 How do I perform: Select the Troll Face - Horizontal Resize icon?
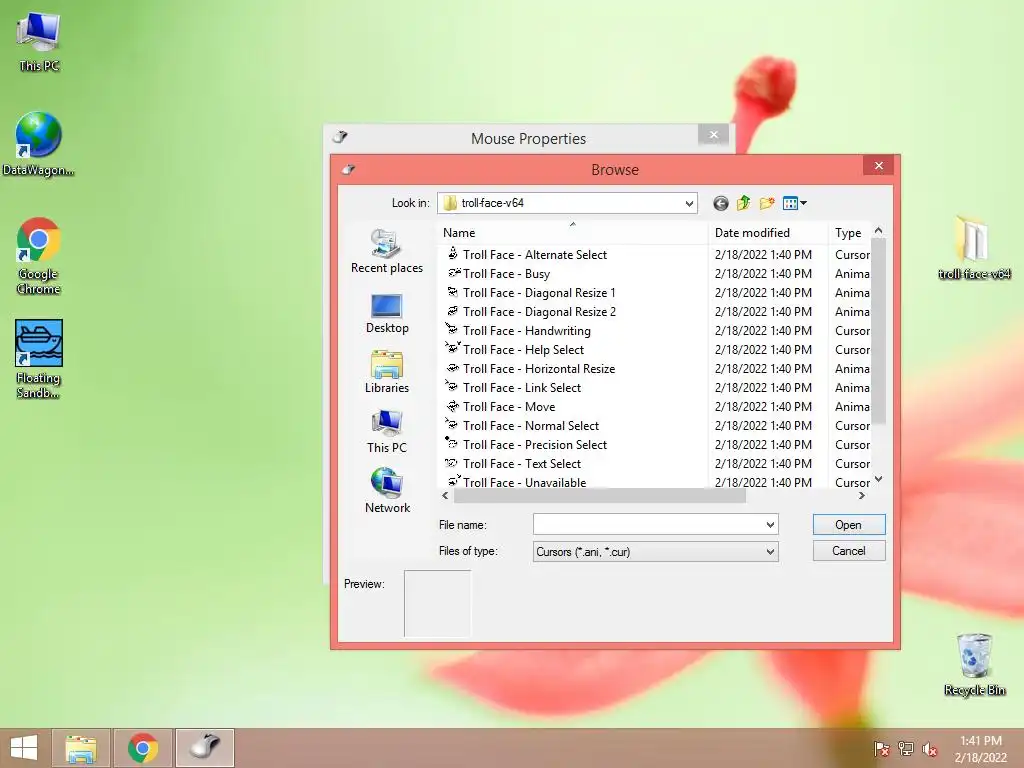[453, 368]
